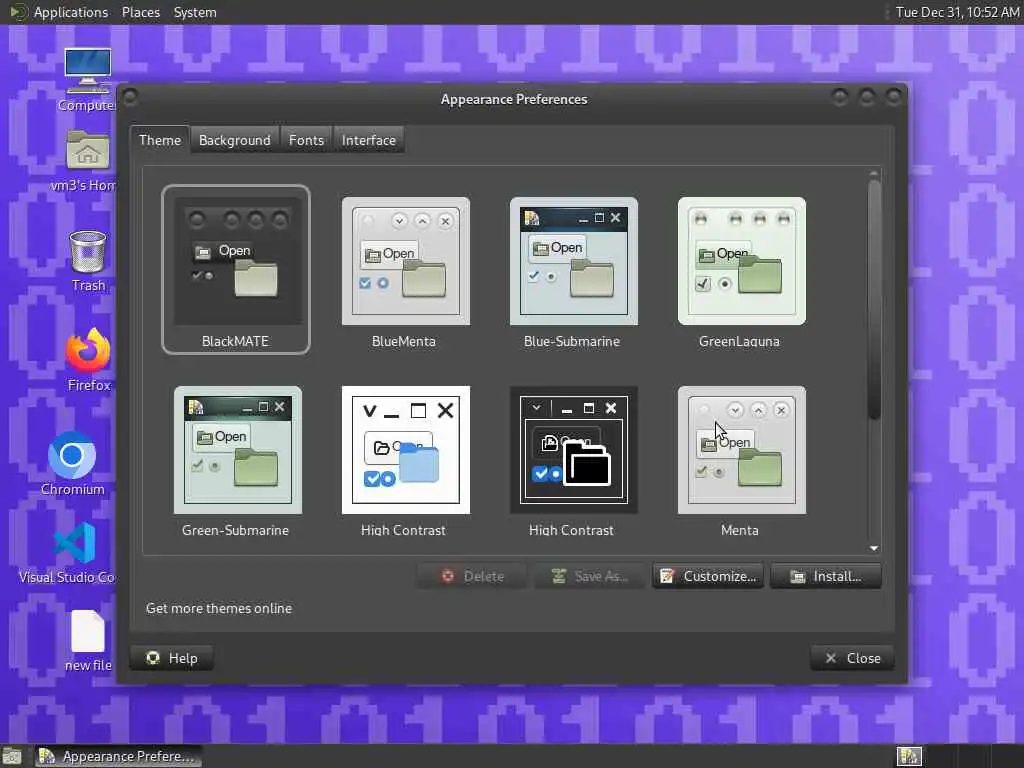1024x768 pixels.
Task: Open the Fonts tab
Action: pos(306,140)
